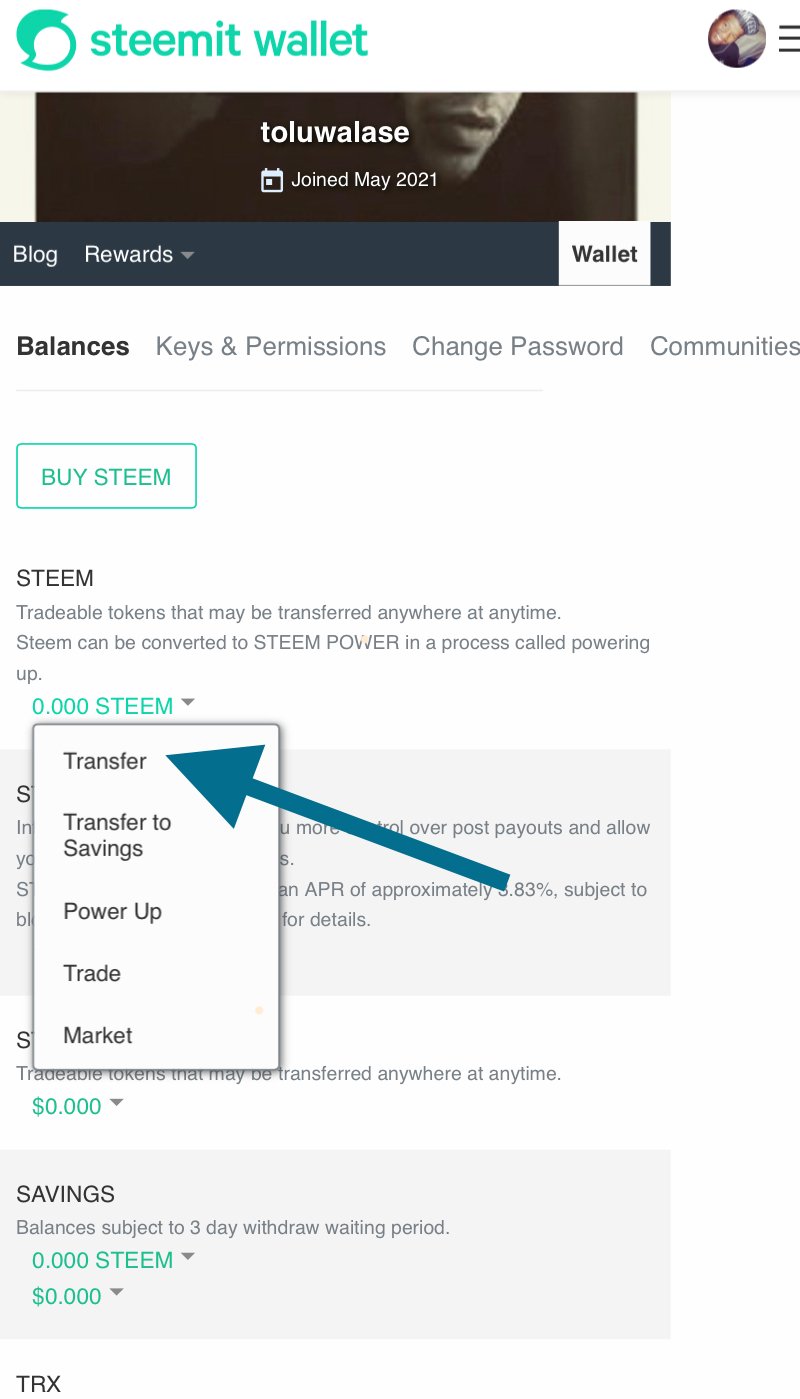Switch to the Keys & Permissions tab
The height and width of the screenshot is (1399, 800).
271,346
